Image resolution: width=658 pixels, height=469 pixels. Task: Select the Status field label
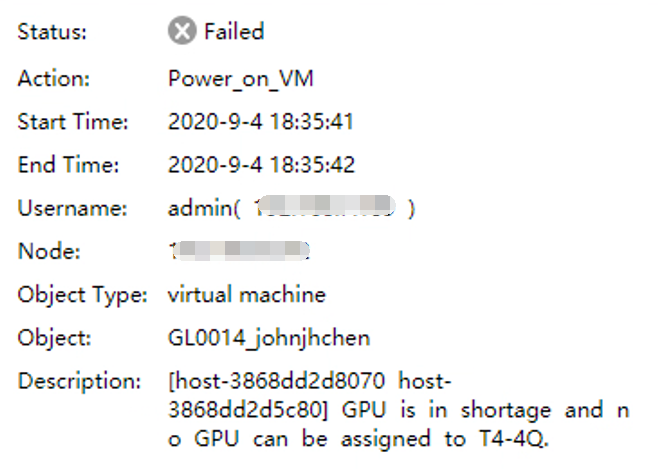52,32
